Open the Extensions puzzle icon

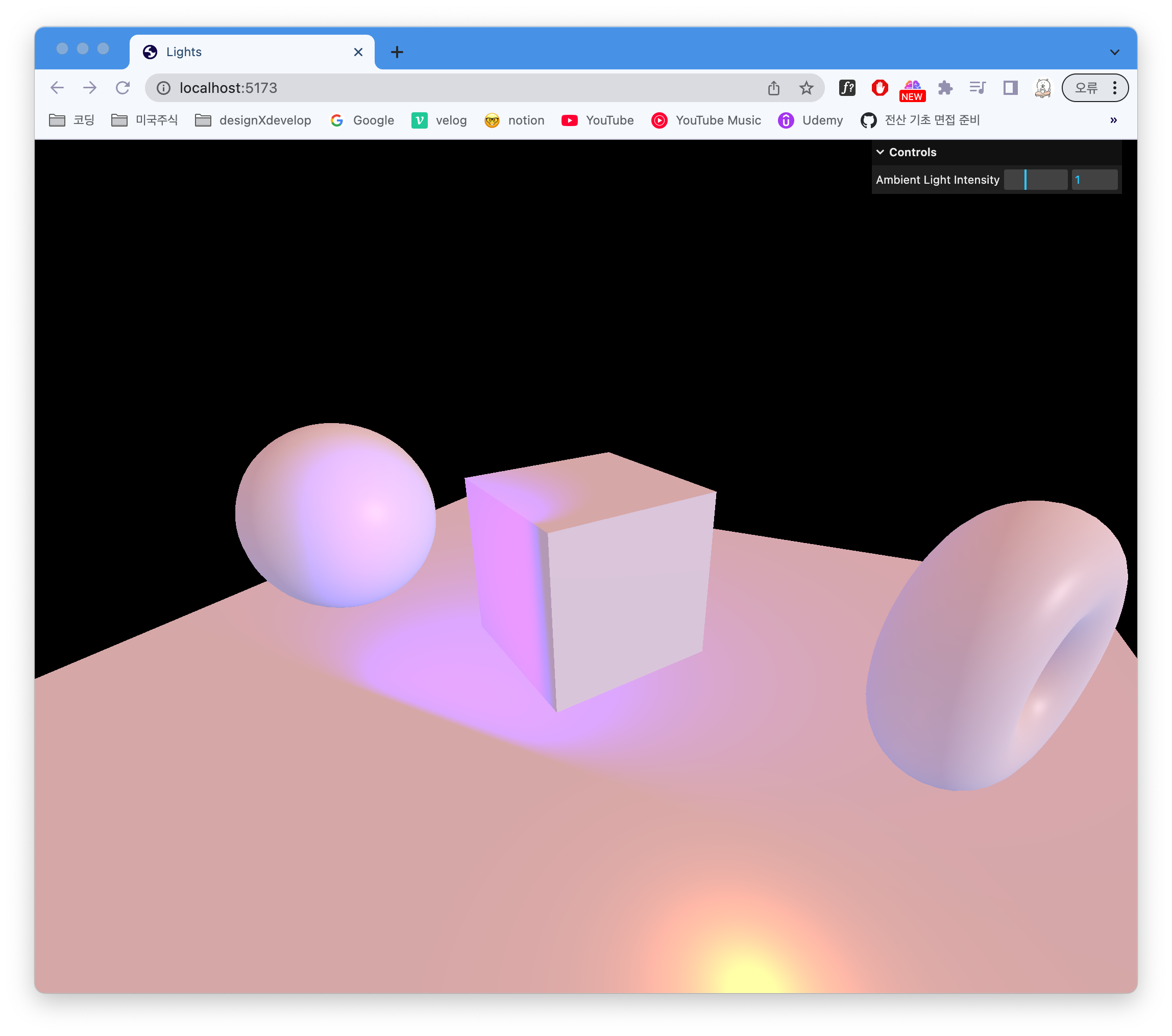point(945,88)
